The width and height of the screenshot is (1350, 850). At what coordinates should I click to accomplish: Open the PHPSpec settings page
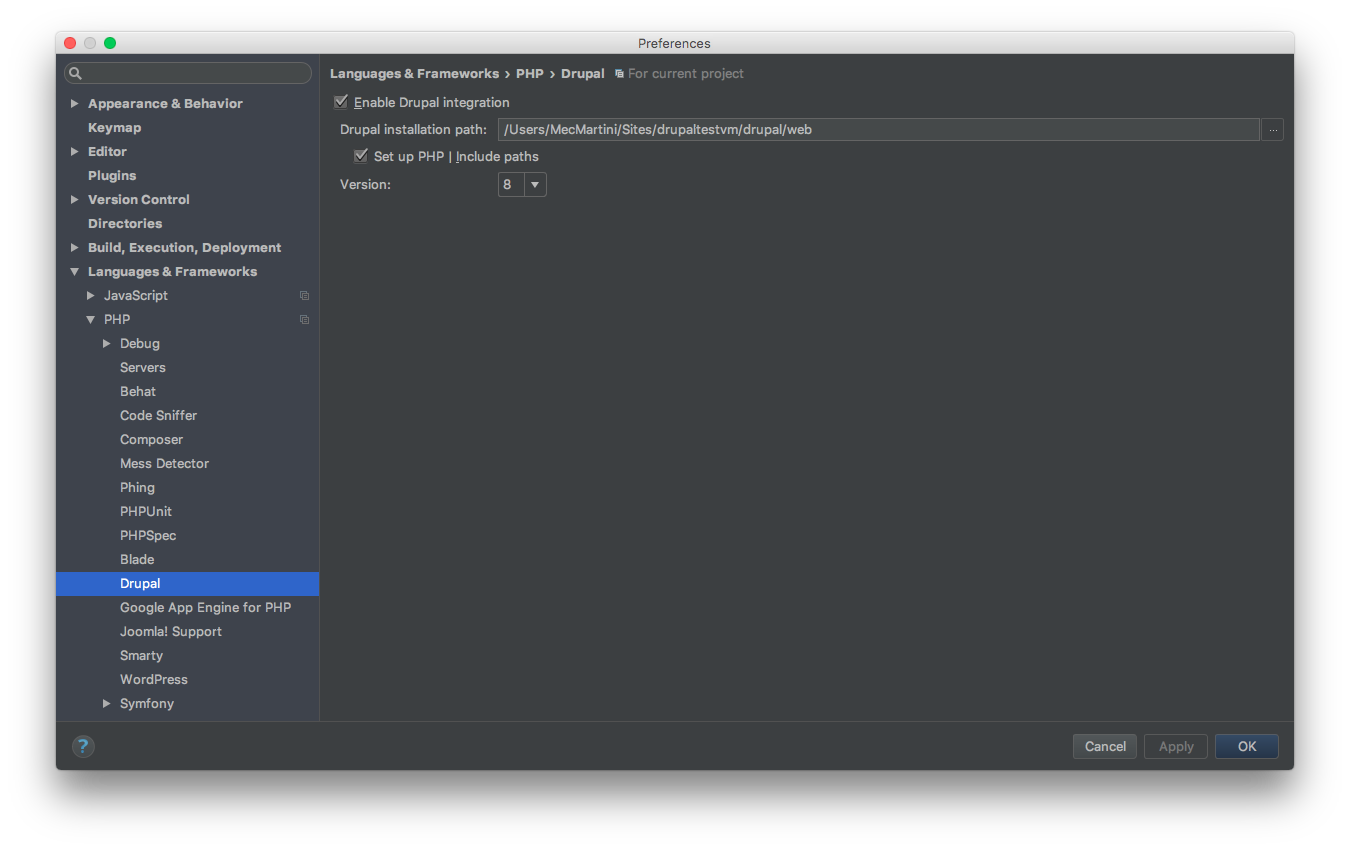pos(148,536)
